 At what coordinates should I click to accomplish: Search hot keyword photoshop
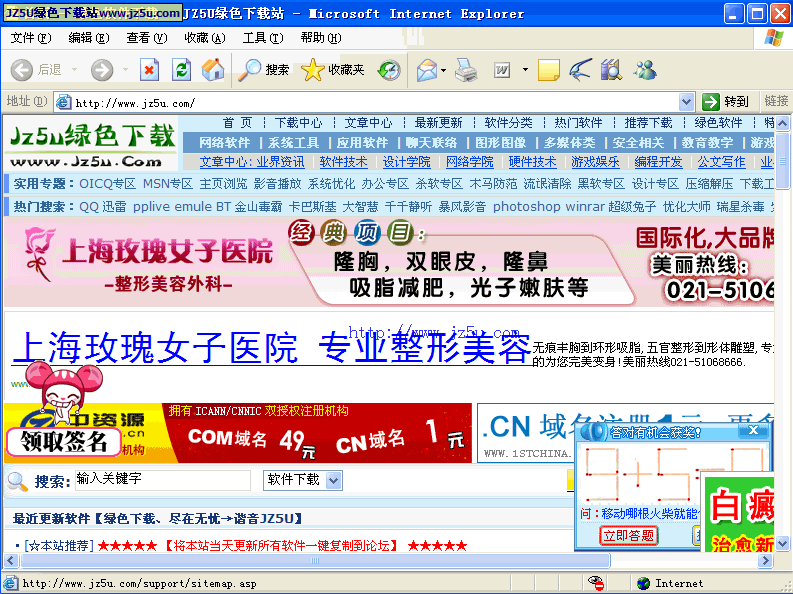526,207
